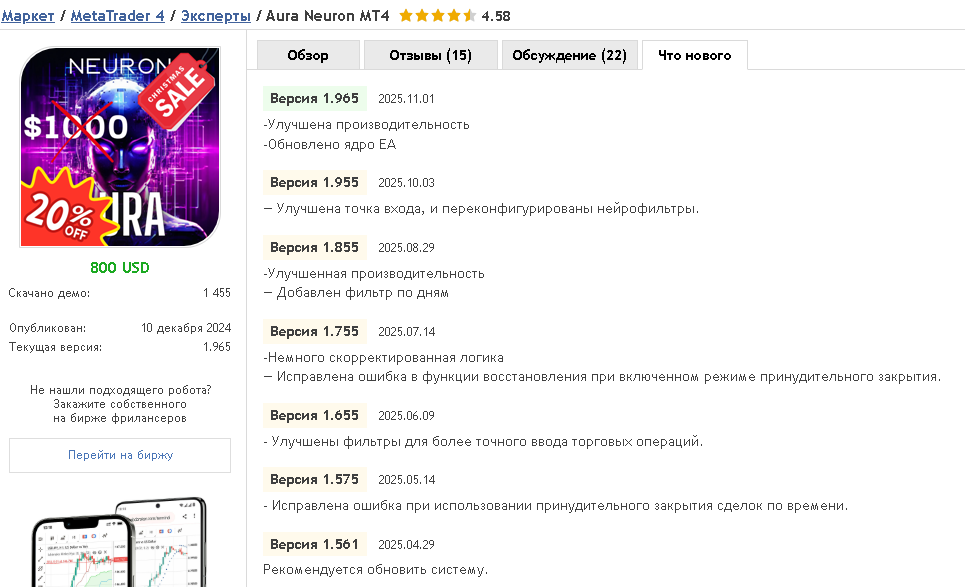This screenshot has width=965, height=587.
Task: Click Рекомендуется обновить систему text
Action: (375, 570)
